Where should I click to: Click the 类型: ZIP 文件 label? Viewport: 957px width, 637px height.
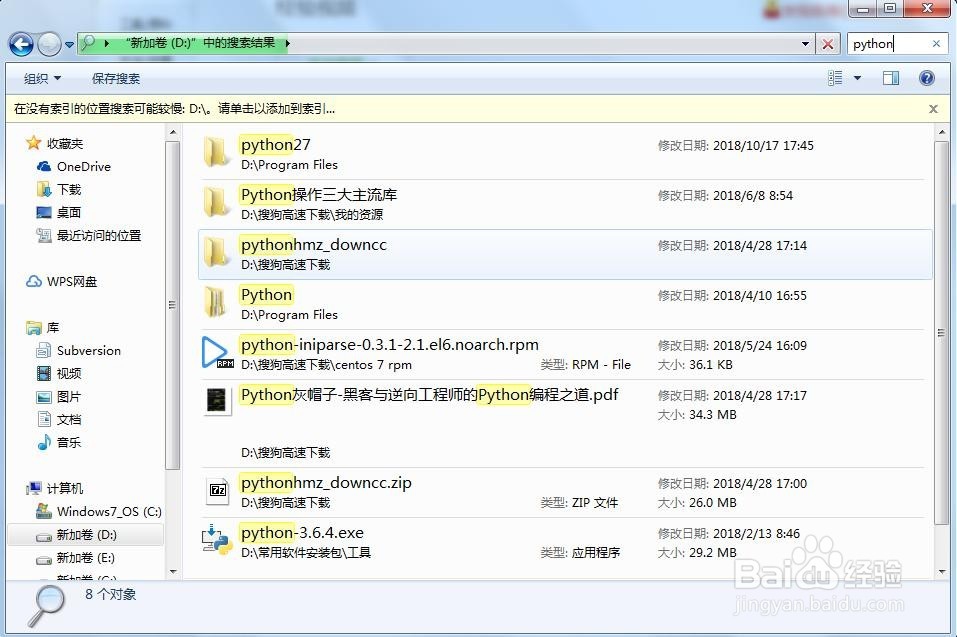[x=579, y=503]
